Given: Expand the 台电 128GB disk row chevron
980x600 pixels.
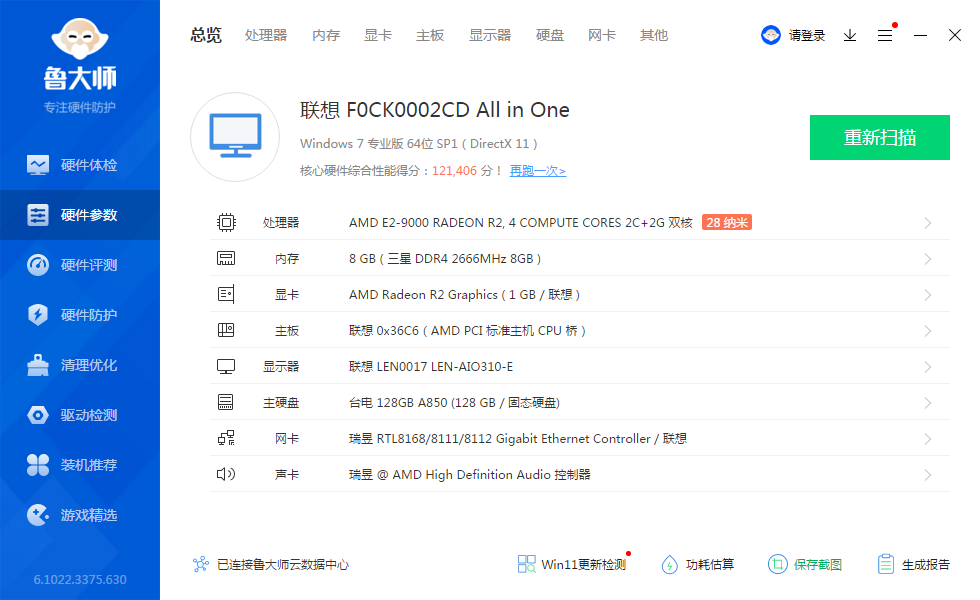Looking at the screenshot, I should coord(928,402).
